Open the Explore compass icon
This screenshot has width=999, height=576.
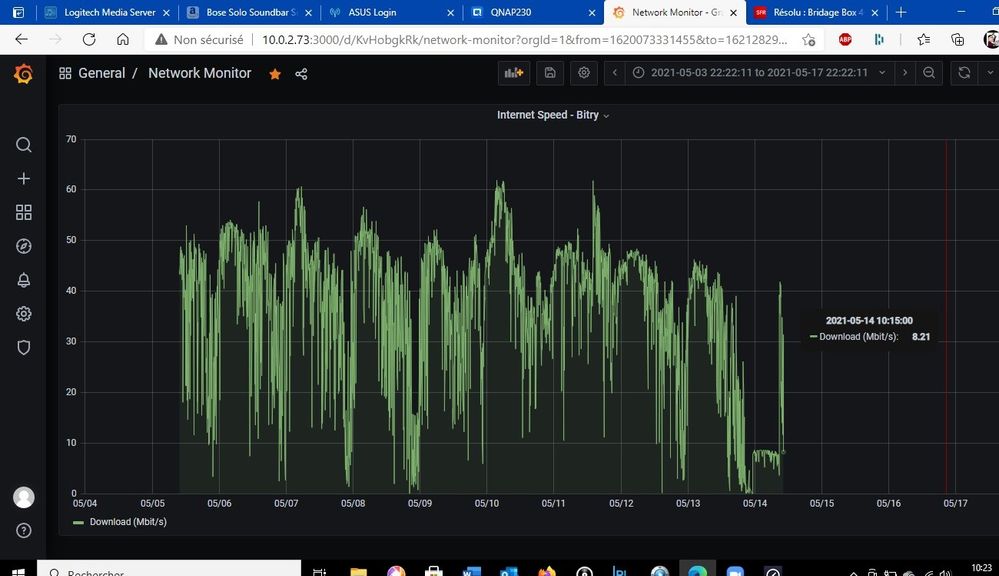pos(24,246)
